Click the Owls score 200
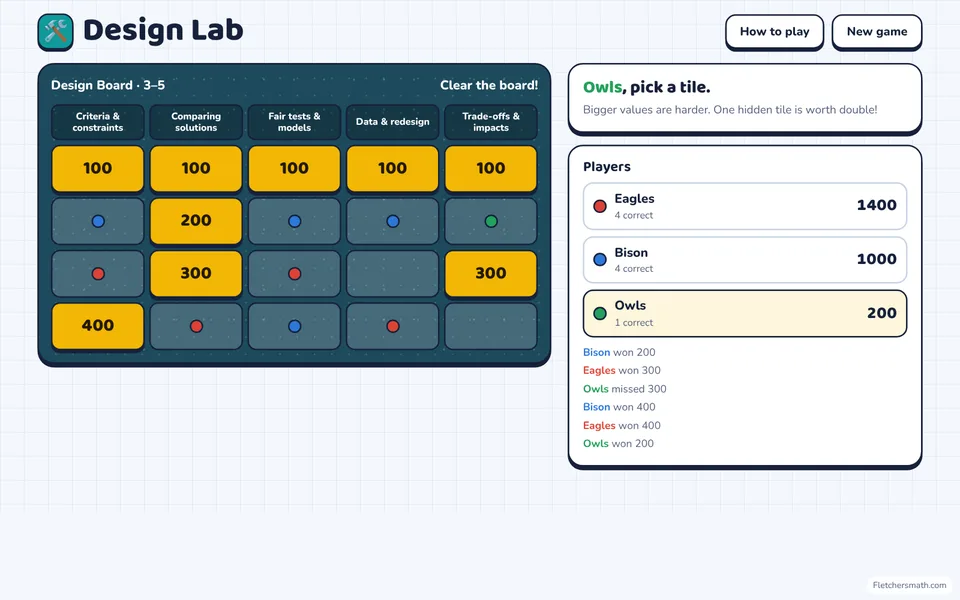The image size is (960, 600). [x=882, y=313]
